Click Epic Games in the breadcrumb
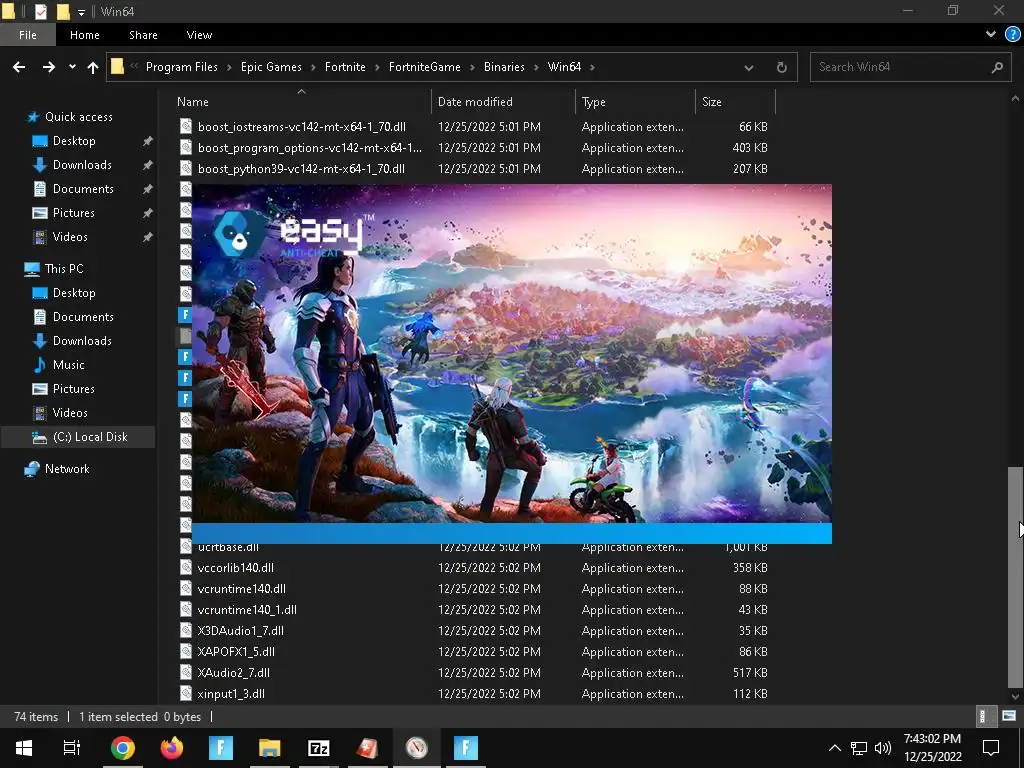This screenshot has width=1024, height=768. (271, 67)
